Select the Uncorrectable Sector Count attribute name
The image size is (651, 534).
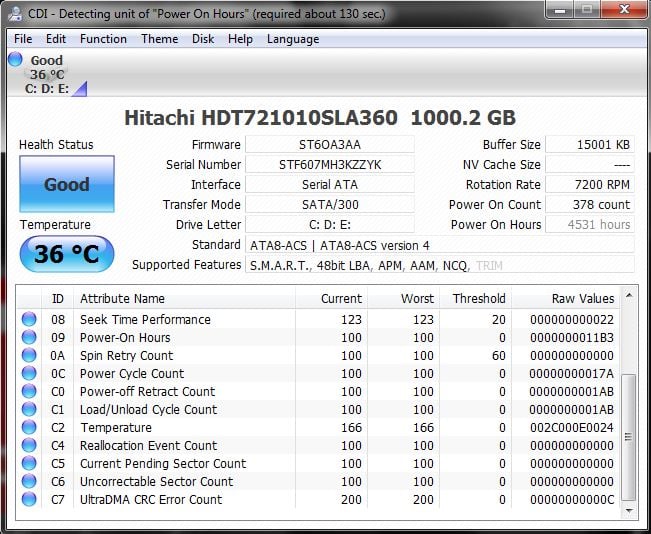156,481
